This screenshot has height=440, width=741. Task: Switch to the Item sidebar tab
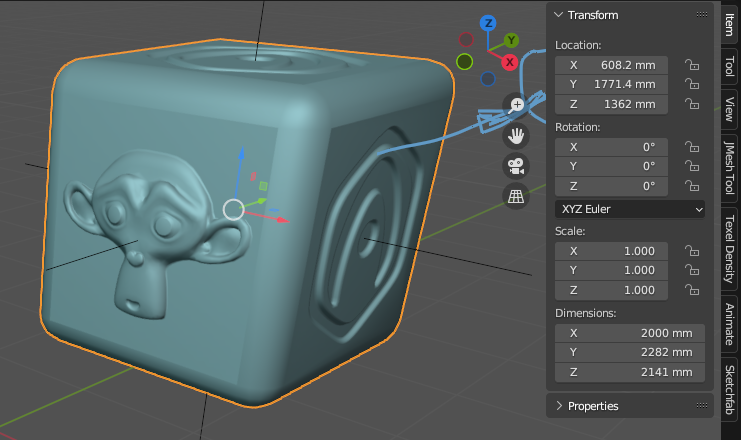[730, 25]
